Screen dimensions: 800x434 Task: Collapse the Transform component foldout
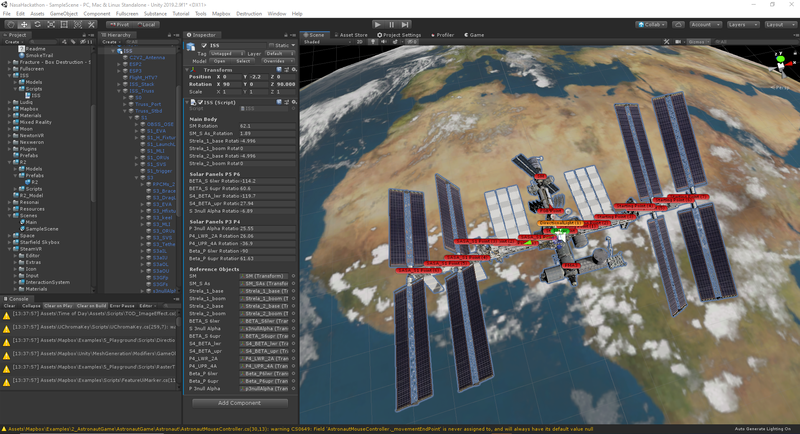[187, 69]
